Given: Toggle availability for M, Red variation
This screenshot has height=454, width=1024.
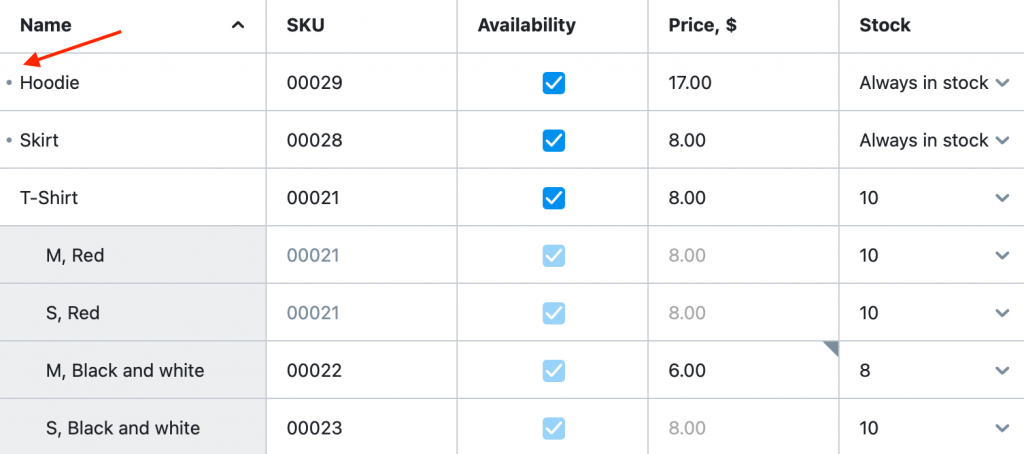Looking at the screenshot, I should click(x=553, y=255).
